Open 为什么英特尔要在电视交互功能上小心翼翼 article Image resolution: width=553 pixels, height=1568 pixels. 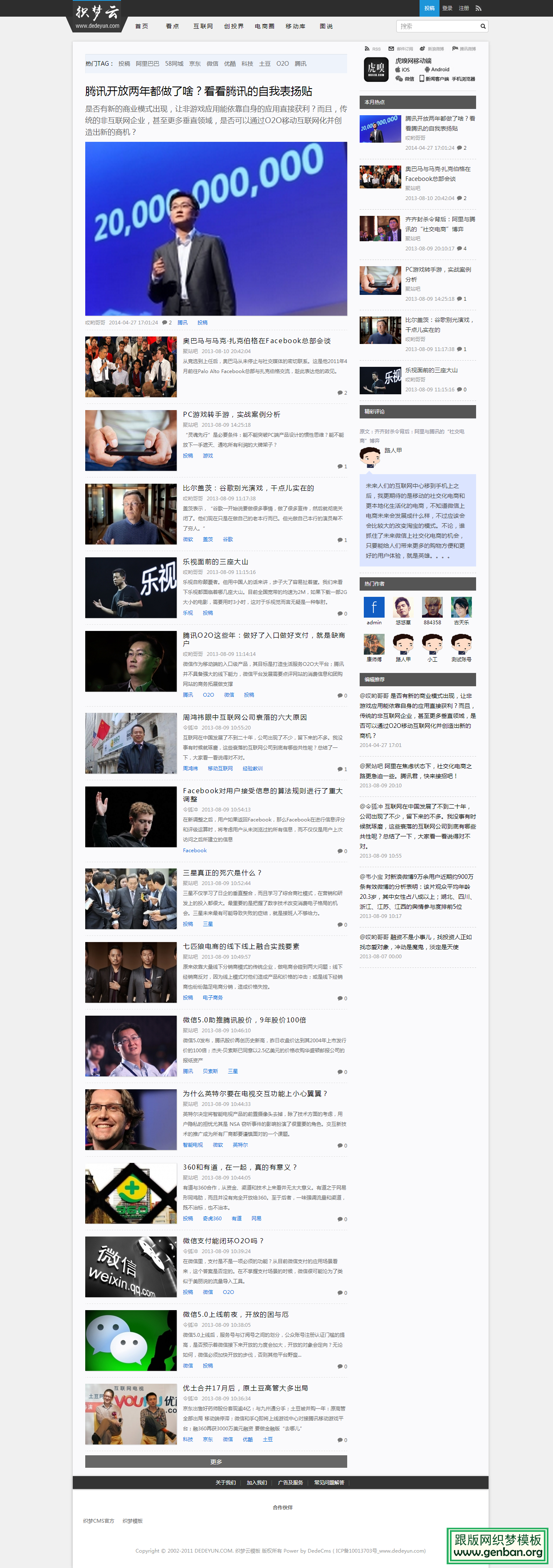click(x=255, y=1093)
